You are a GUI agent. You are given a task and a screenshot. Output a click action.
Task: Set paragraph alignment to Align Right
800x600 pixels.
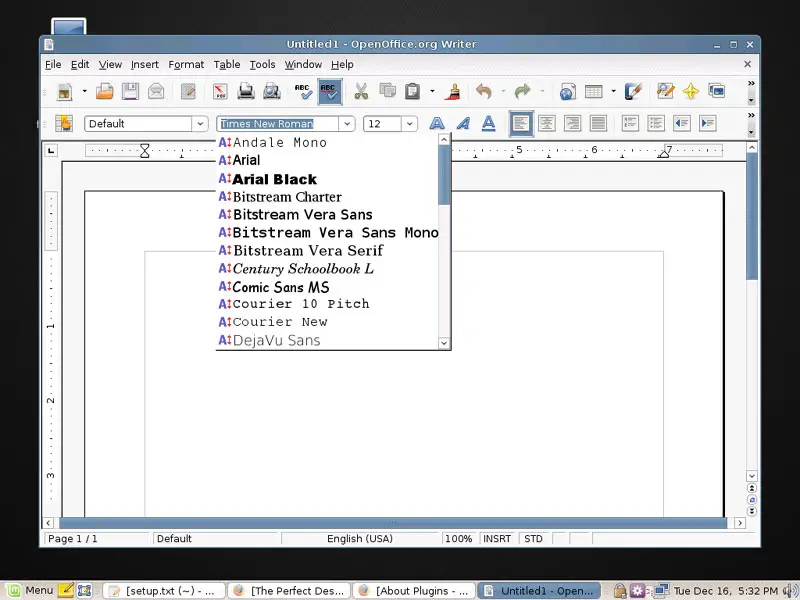[x=572, y=123]
